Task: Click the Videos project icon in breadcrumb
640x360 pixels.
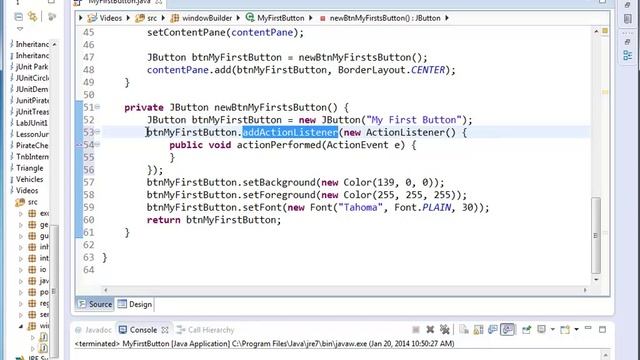Action: coord(92,18)
